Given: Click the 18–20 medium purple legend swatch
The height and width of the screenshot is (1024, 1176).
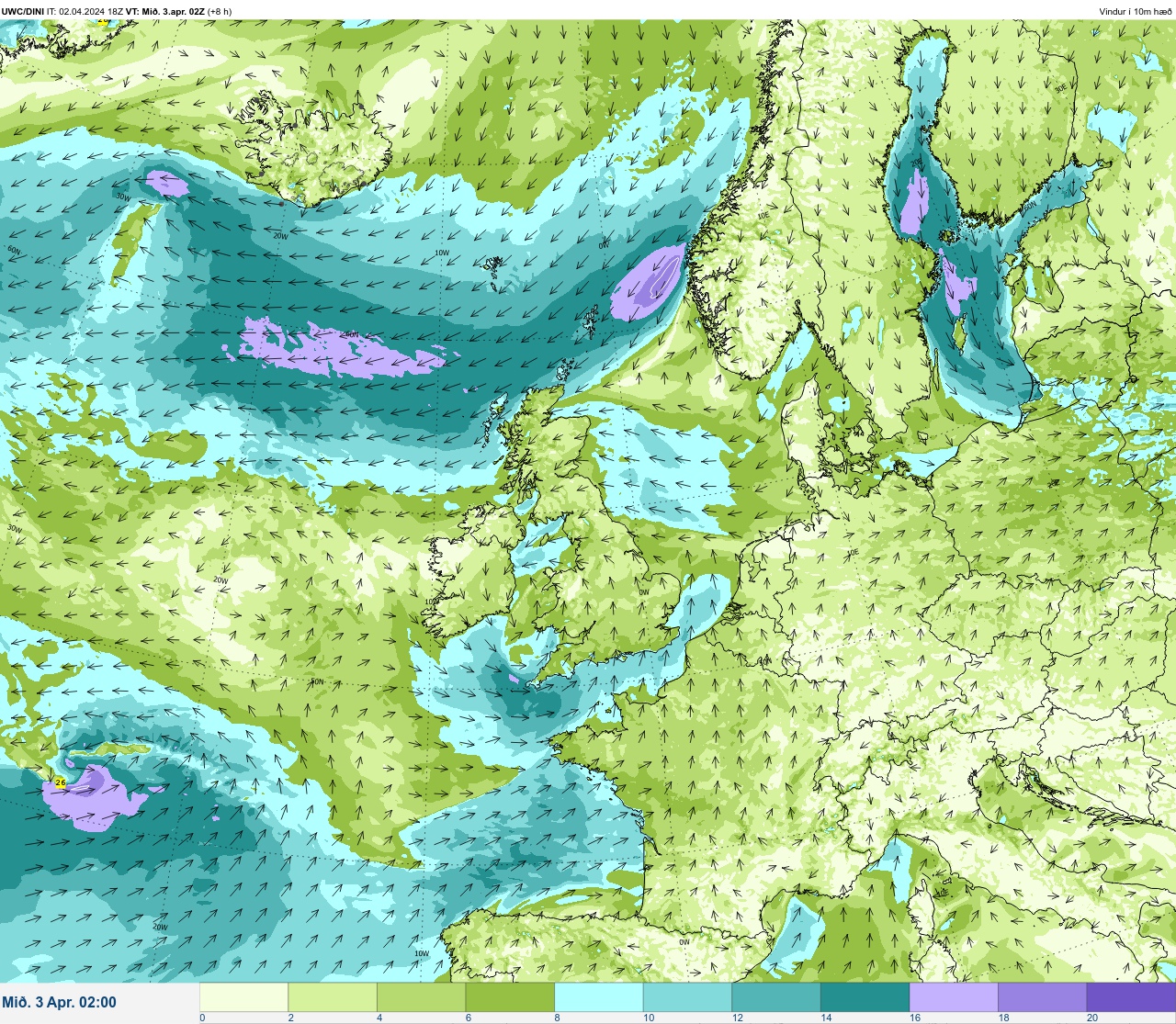Looking at the screenshot, I should tap(1042, 997).
